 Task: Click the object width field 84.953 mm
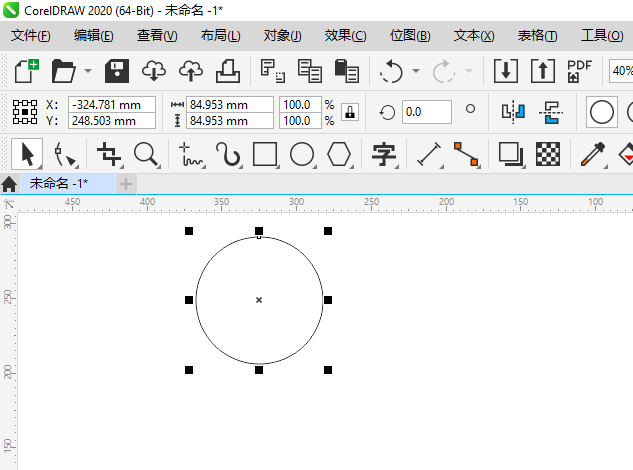click(230, 105)
